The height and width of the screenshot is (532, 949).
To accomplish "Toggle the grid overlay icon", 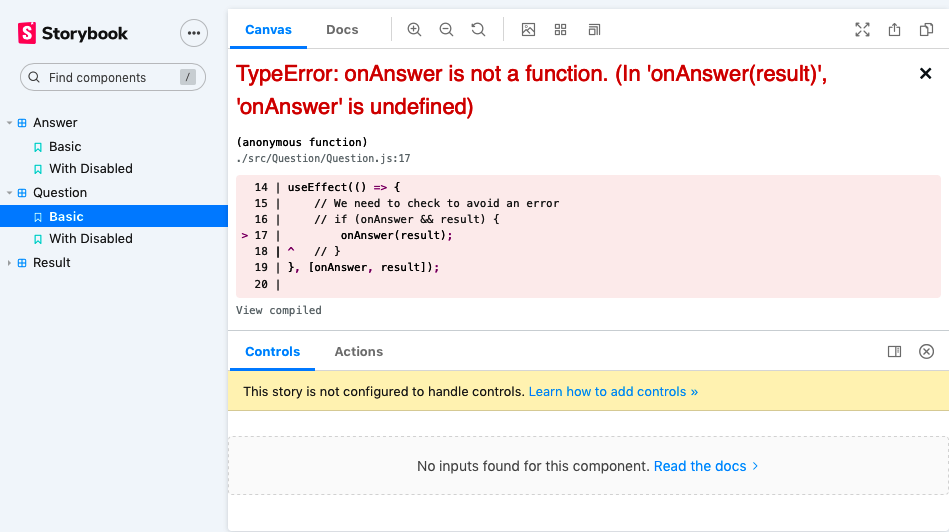I will coord(561,30).
